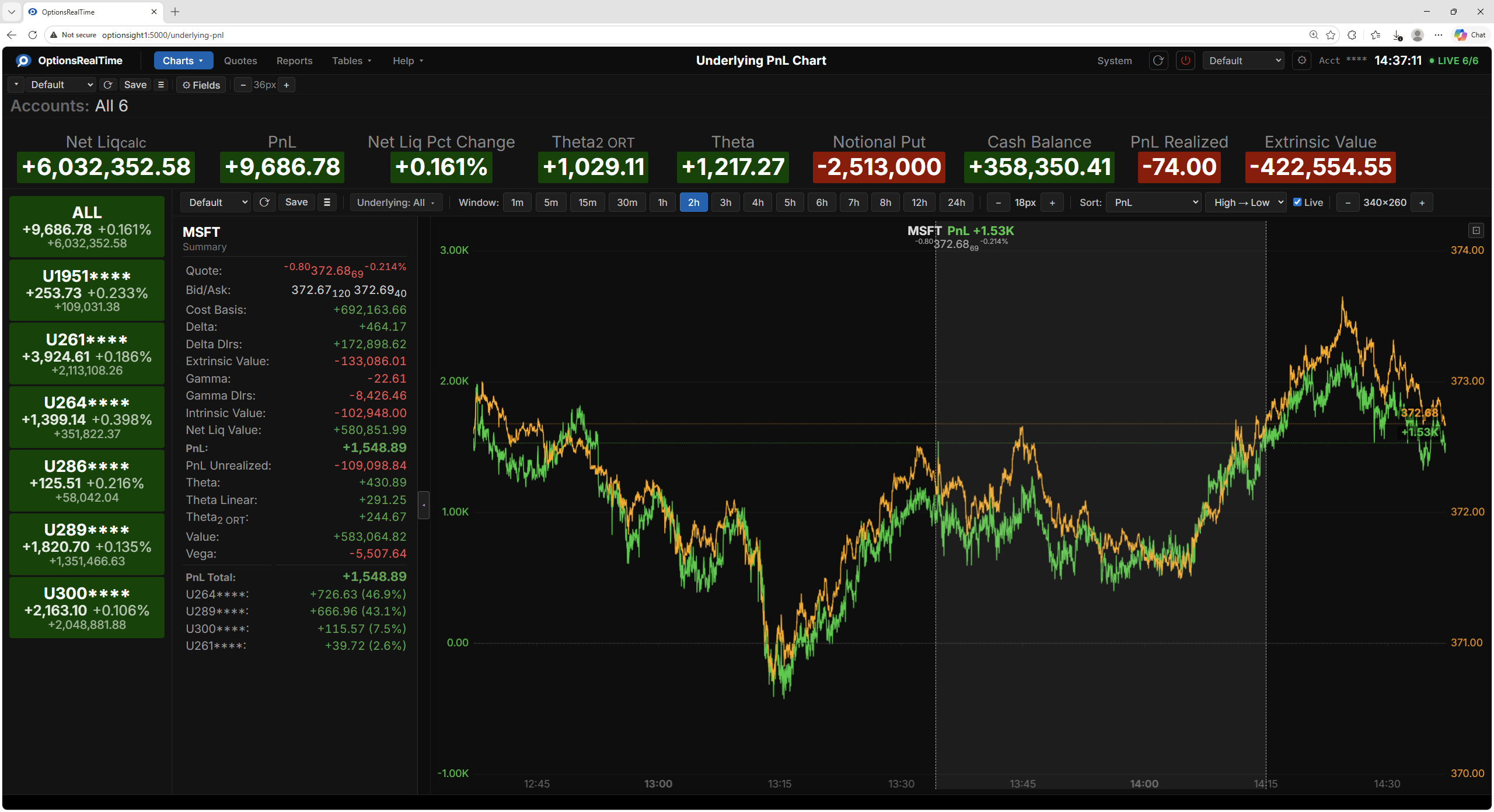Open High → Low order dropdown
This screenshot has width=1494, height=812.
coord(1246,202)
